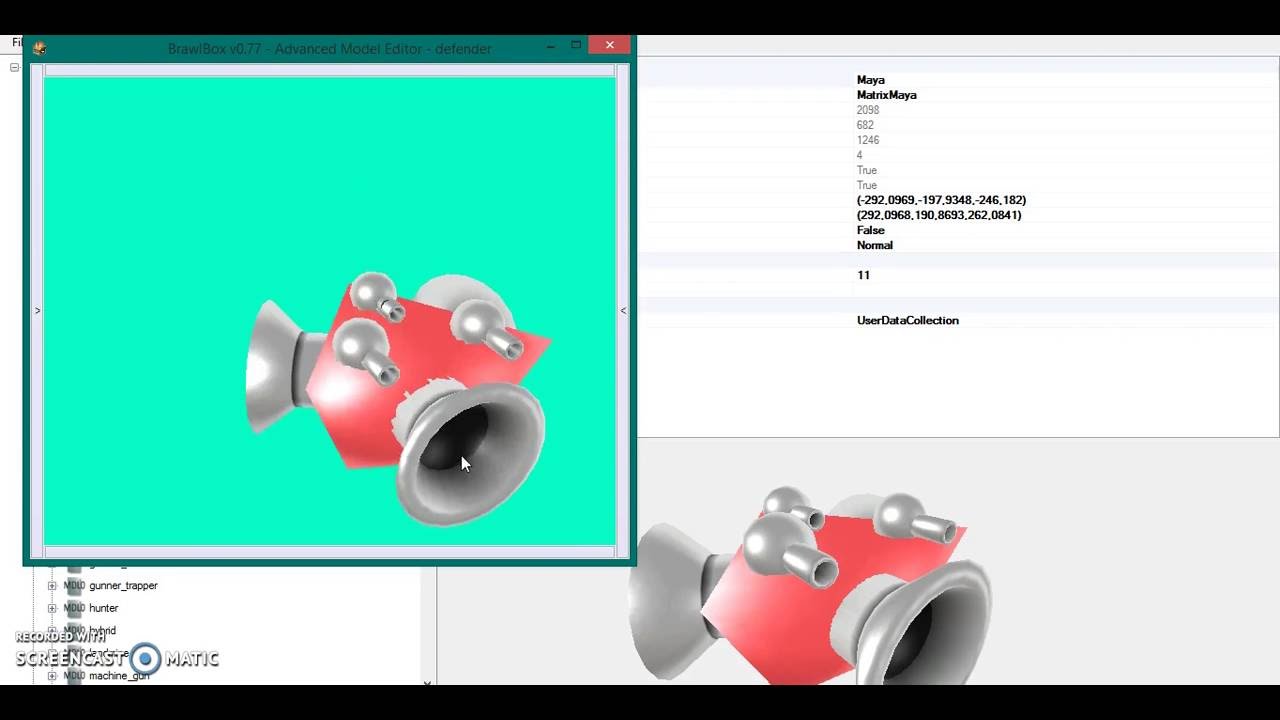1280x720 pixels.
Task: Expand the hunter tree node
Action: coord(52,608)
